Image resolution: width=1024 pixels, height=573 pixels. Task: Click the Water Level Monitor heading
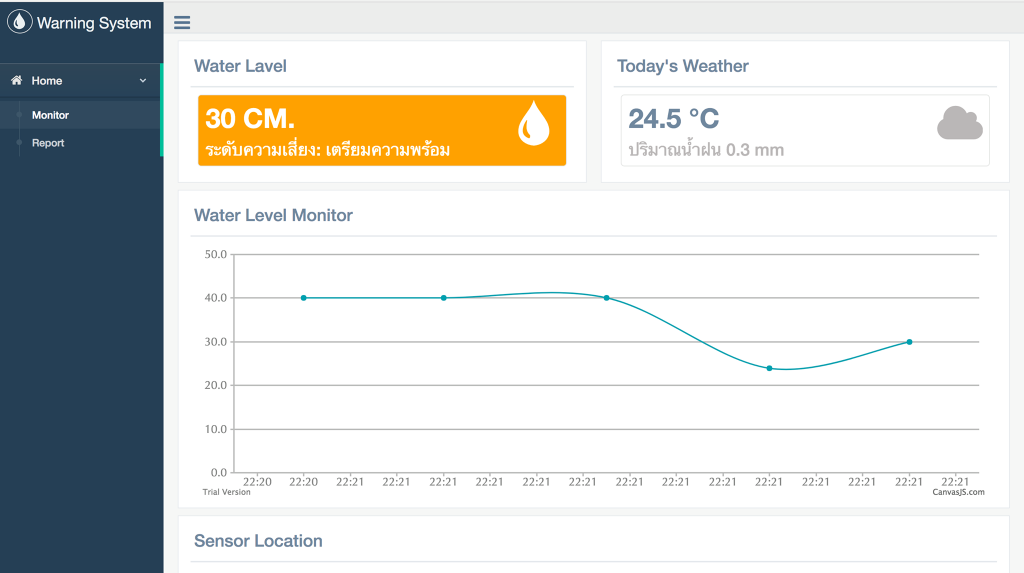pos(273,215)
